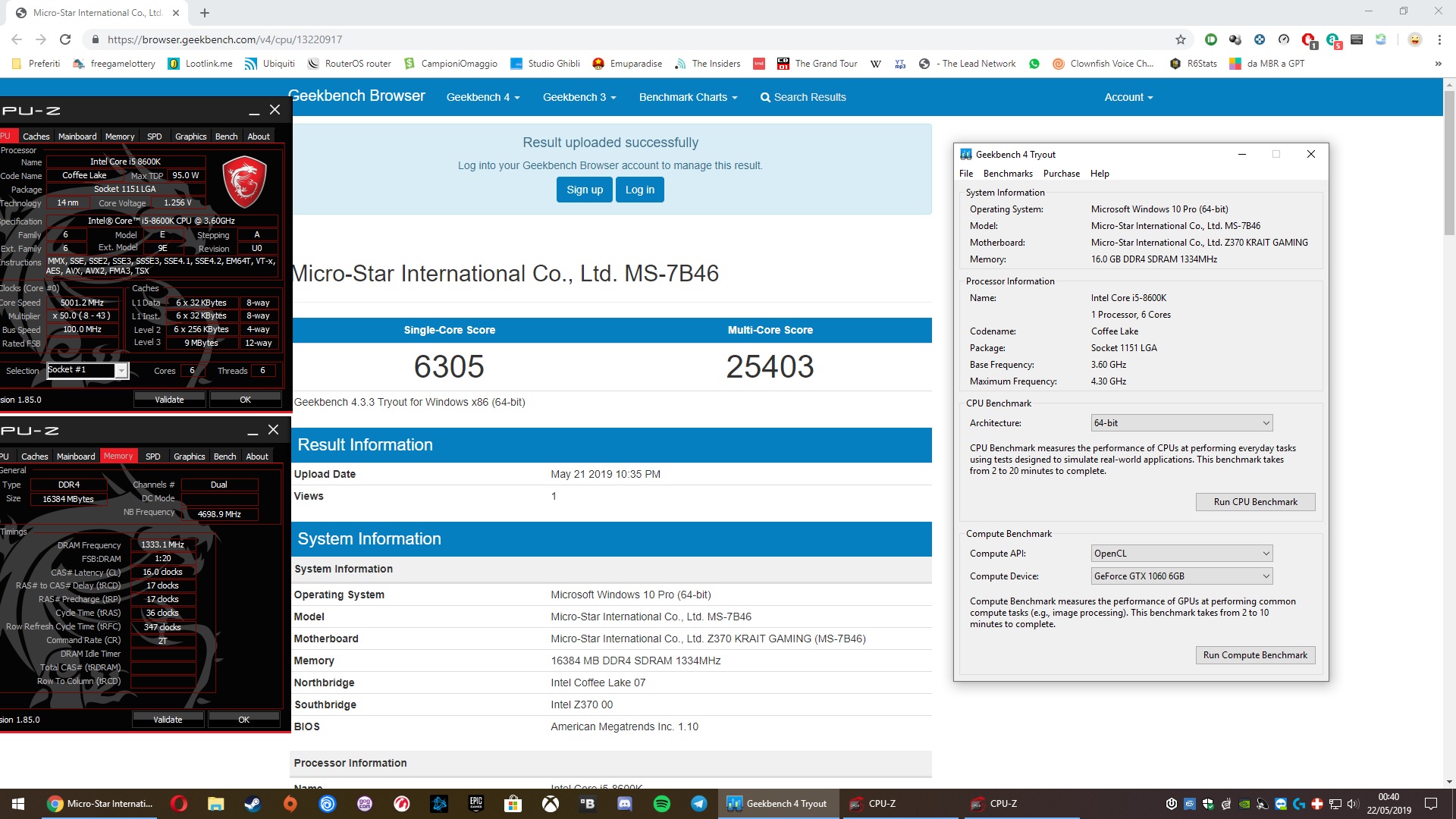Viewport: 1456px width, 819px height.
Task: Open Spotify from the taskbar
Action: (x=662, y=804)
